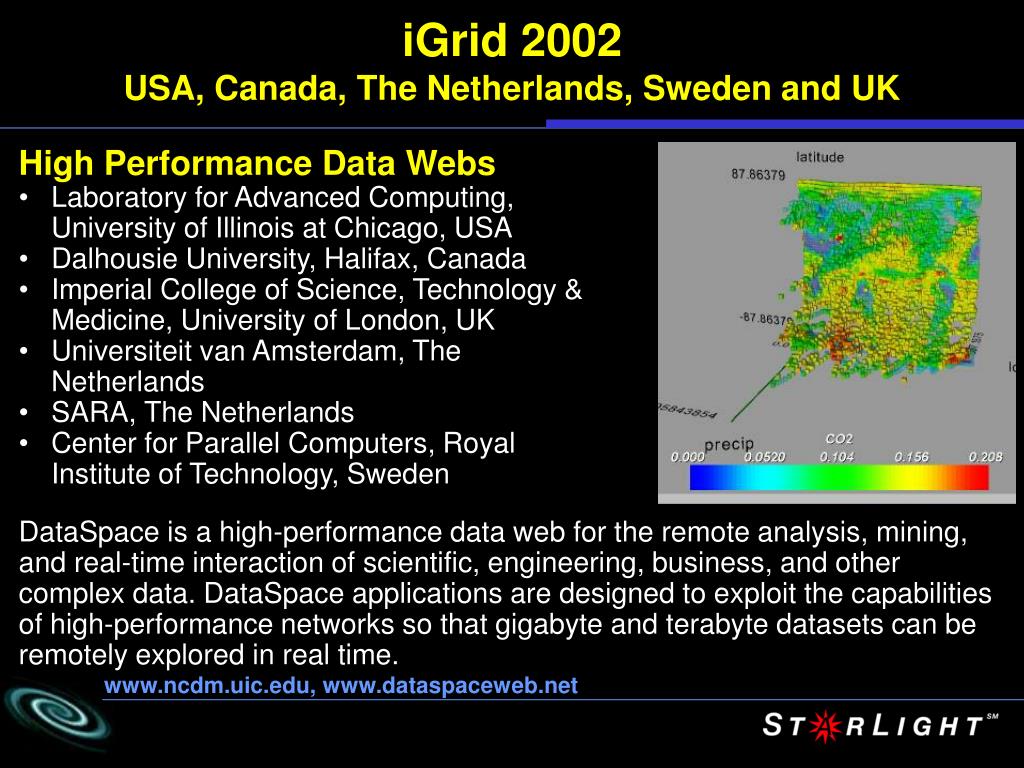Click the 0.000 scale value

point(688,456)
